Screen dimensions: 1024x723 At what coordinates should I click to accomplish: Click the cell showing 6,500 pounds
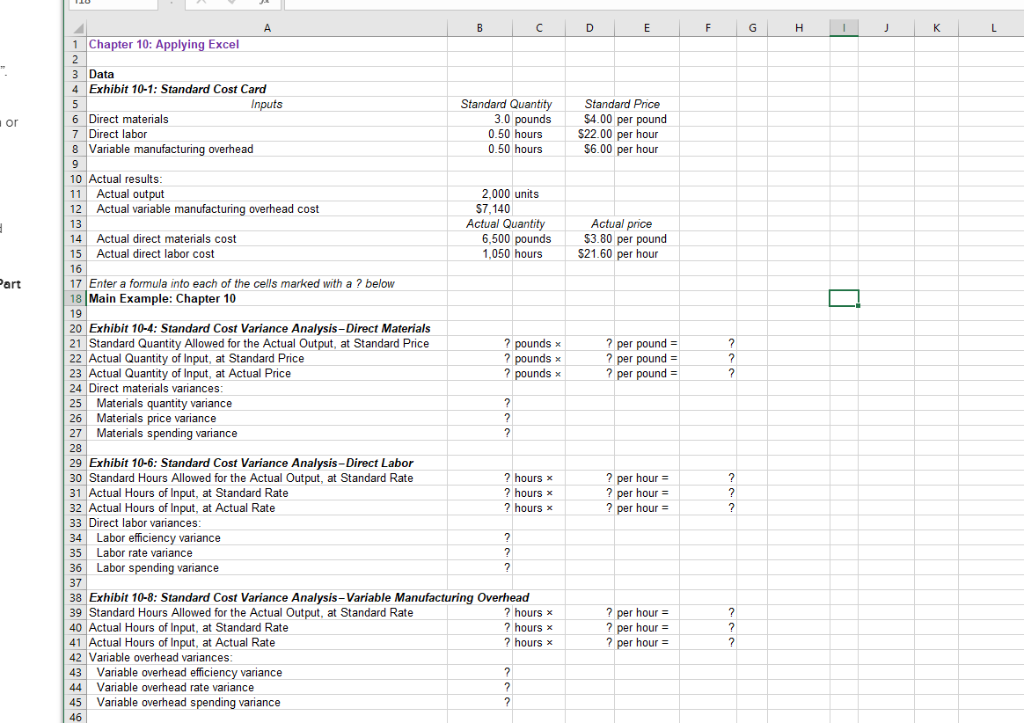(x=479, y=238)
